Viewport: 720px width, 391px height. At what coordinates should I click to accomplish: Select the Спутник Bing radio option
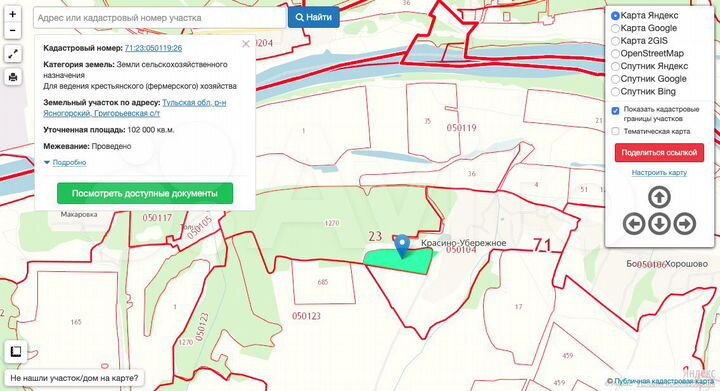coord(615,92)
